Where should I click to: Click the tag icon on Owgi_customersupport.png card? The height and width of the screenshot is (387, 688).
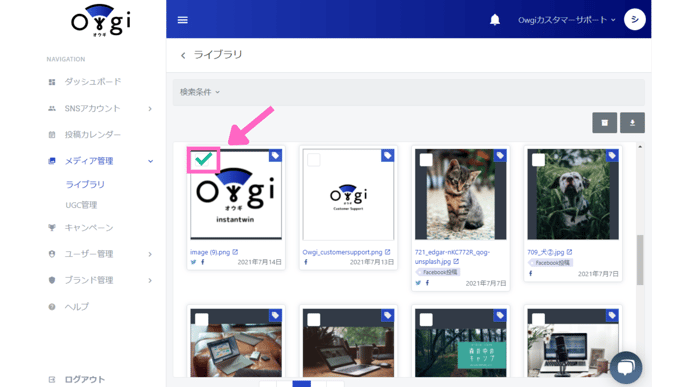tap(387, 155)
